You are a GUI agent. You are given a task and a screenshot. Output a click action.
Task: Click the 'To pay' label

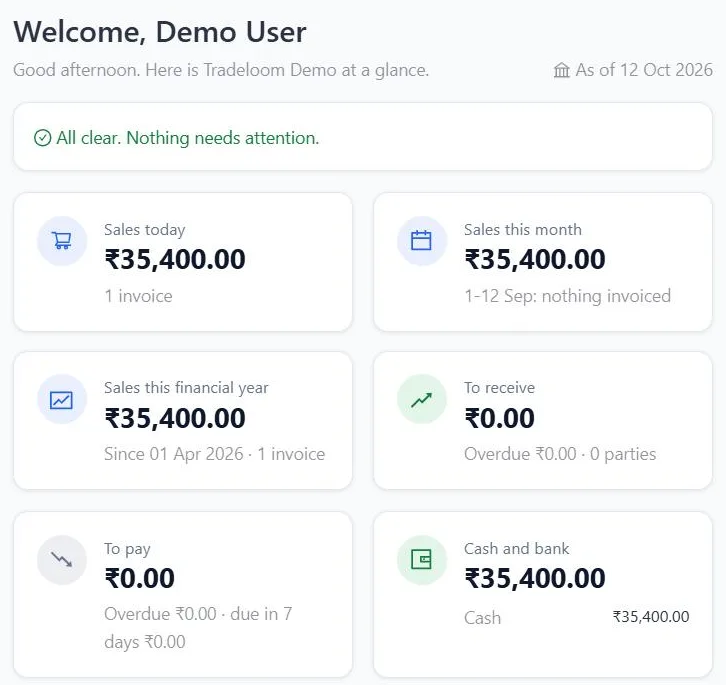click(x=127, y=549)
